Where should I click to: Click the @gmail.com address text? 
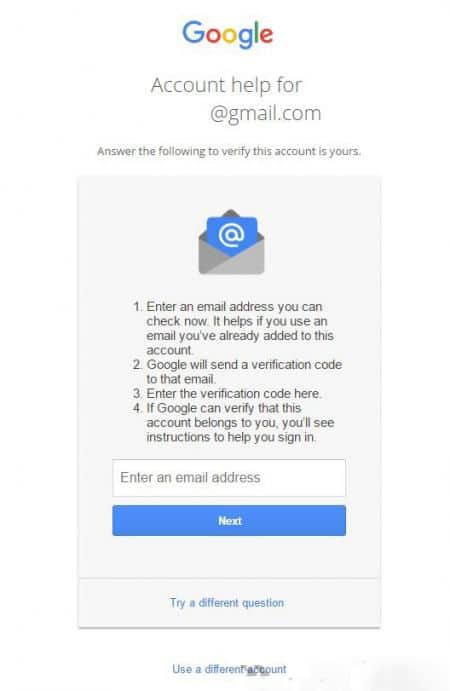click(265, 114)
